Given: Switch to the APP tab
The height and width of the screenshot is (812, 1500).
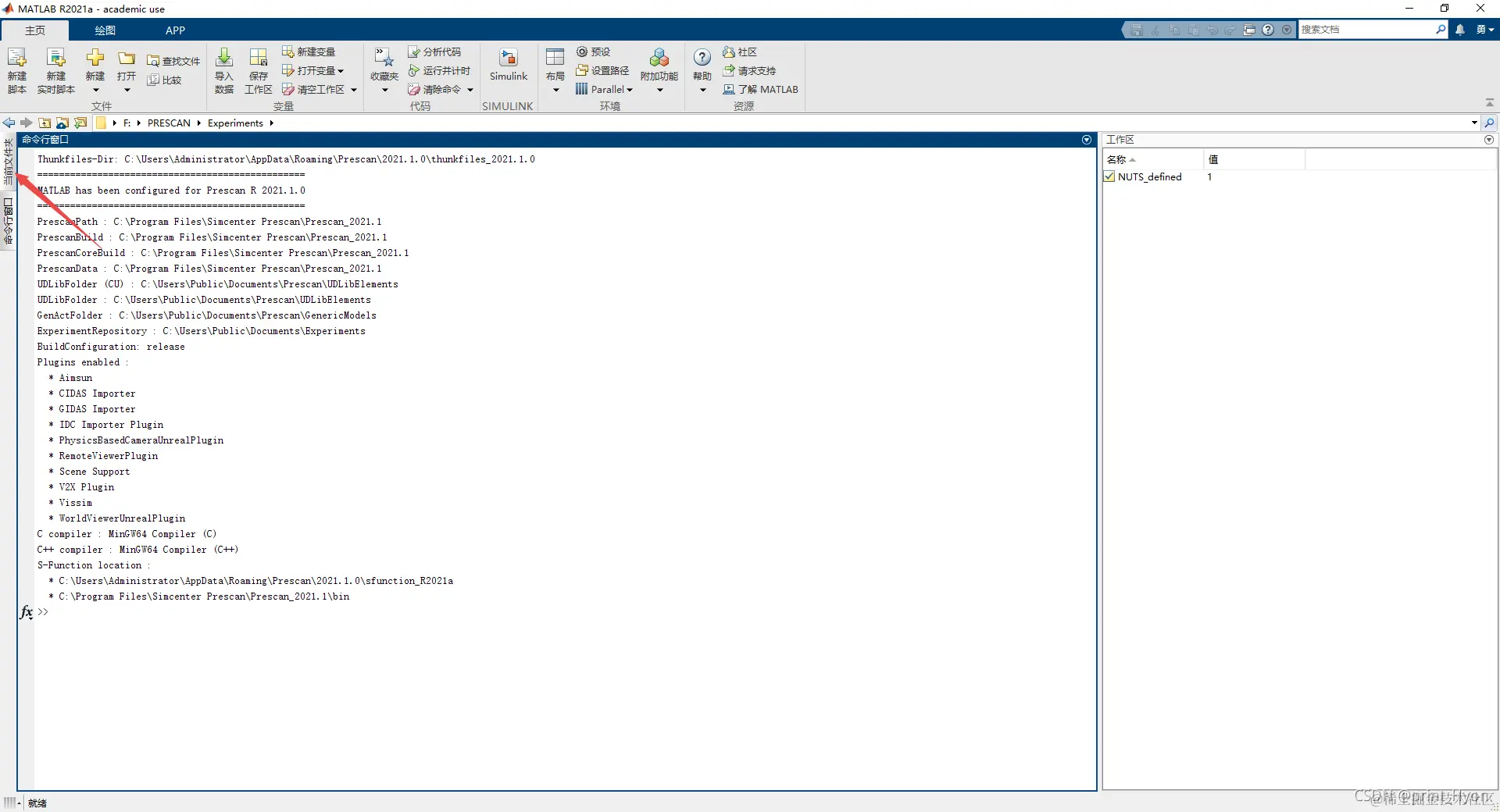Looking at the screenshot, I should (x=175, y=30).
